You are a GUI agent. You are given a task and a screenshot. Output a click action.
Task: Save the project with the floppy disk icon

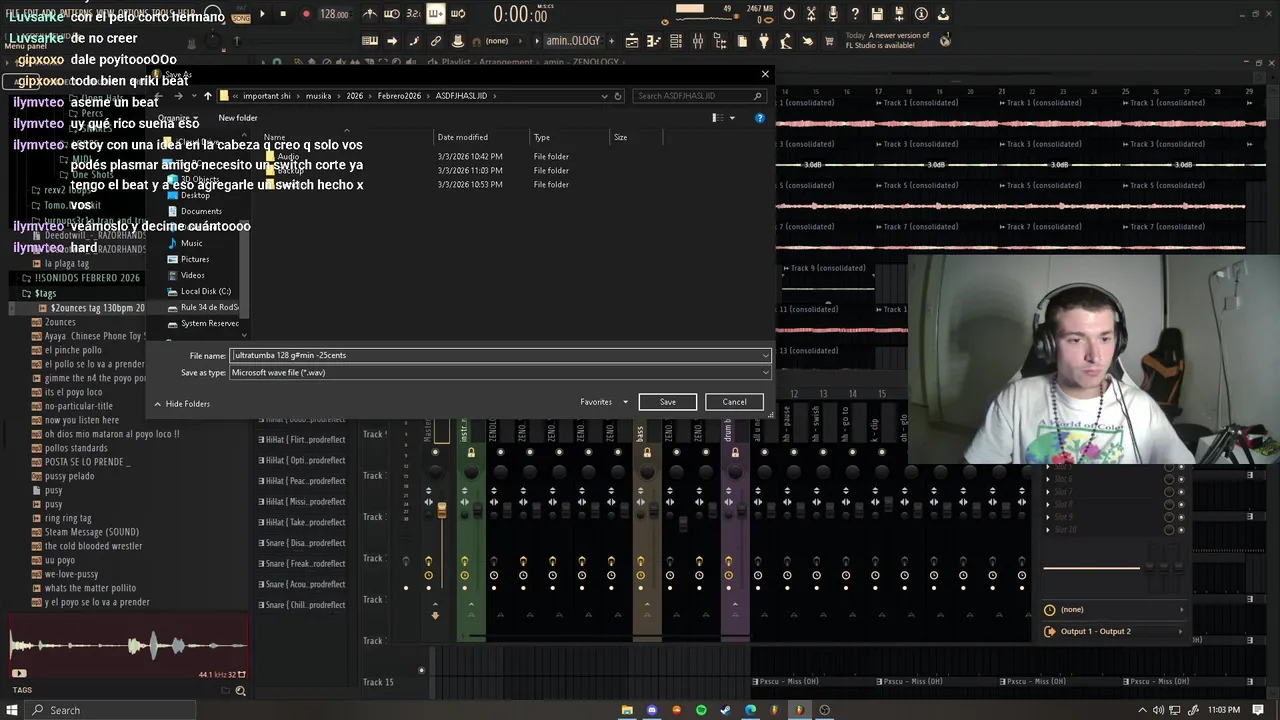pos(877,14)
